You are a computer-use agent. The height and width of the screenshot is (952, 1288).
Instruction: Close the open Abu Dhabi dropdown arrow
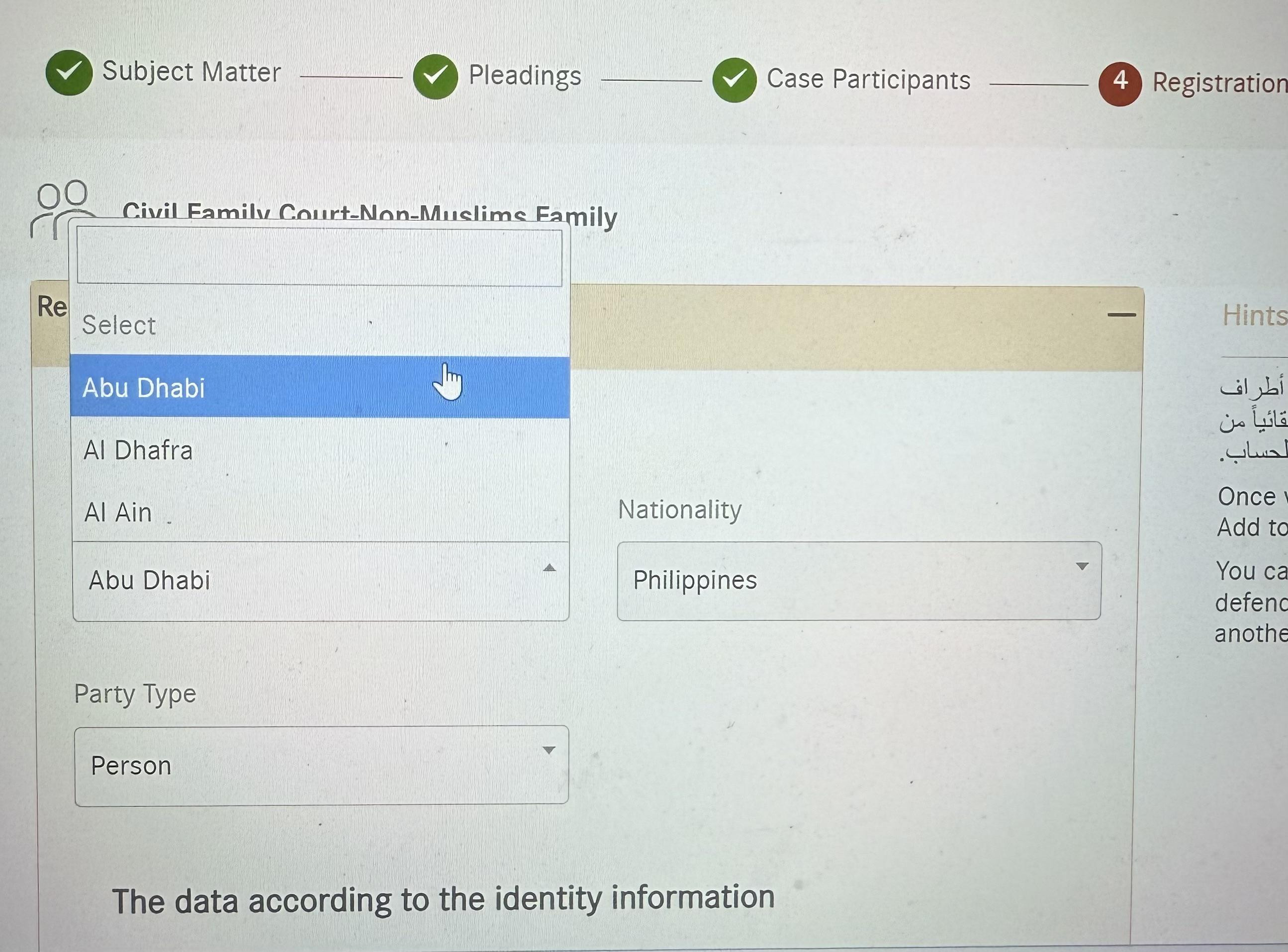click(550, 568)
